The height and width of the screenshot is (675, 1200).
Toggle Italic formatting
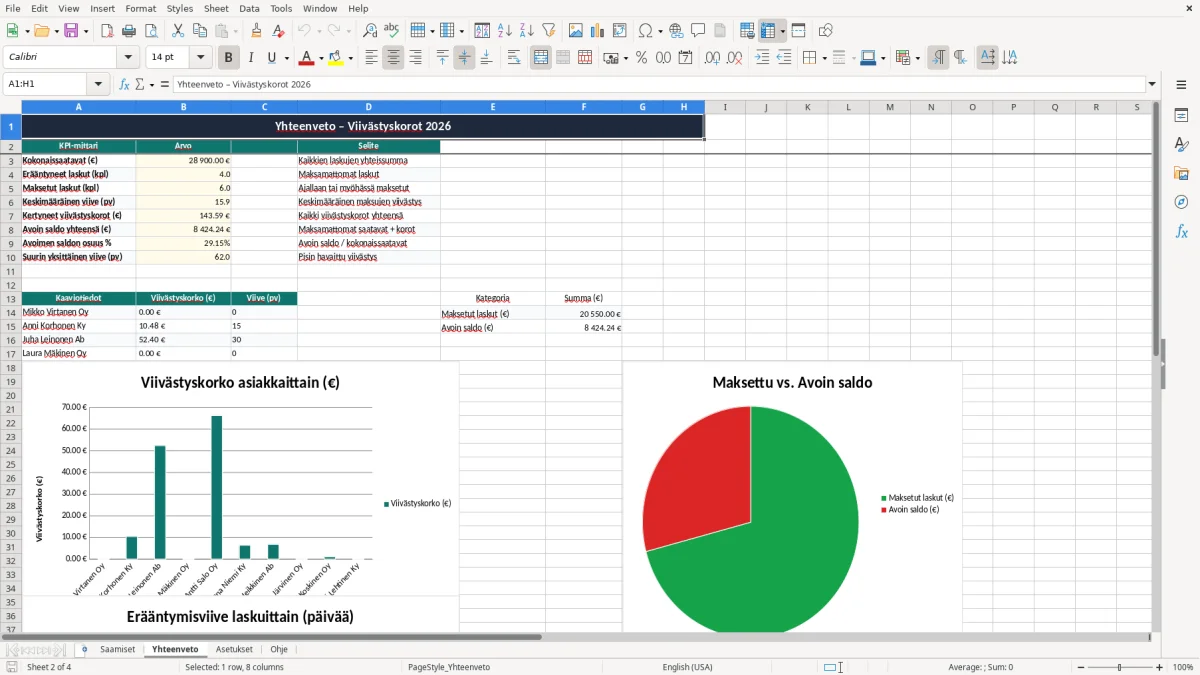(x=251, y=58)
